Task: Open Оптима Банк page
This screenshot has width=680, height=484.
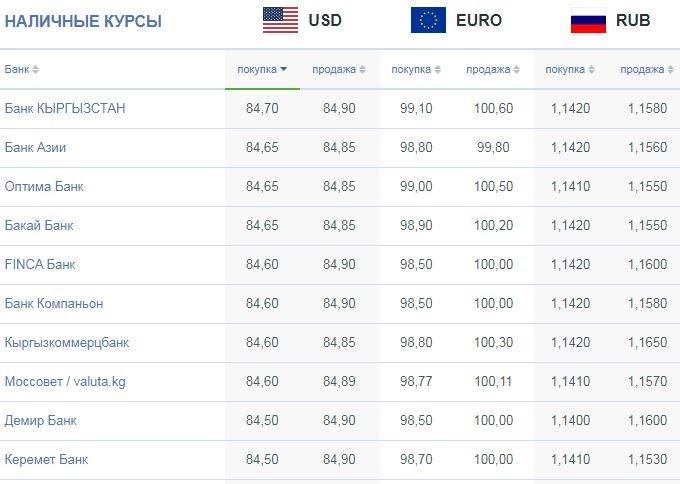Action: pos(44,186)
